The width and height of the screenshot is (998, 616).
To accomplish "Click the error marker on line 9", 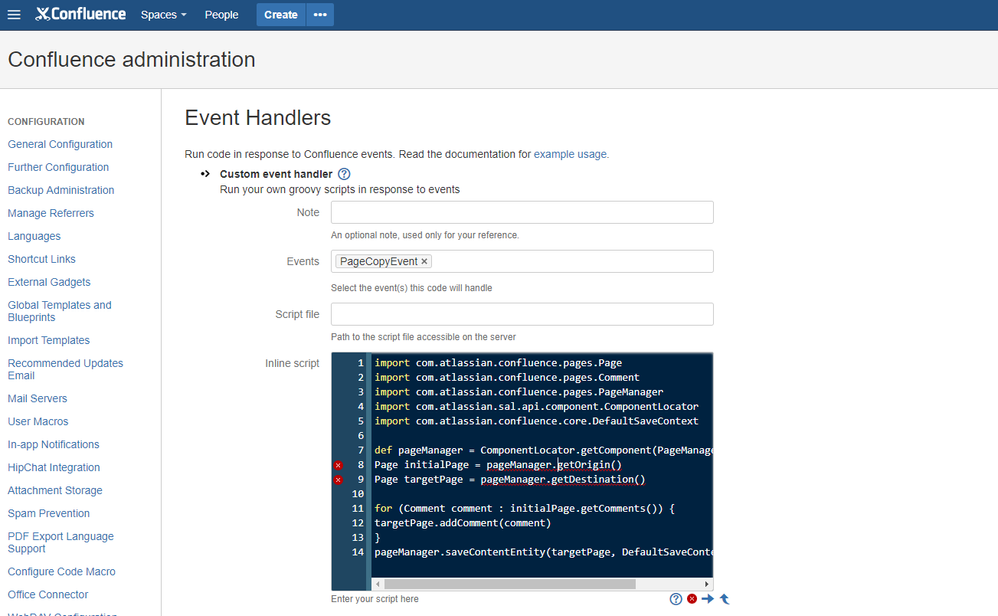I will pyautogui.click(x=338, y=480).
